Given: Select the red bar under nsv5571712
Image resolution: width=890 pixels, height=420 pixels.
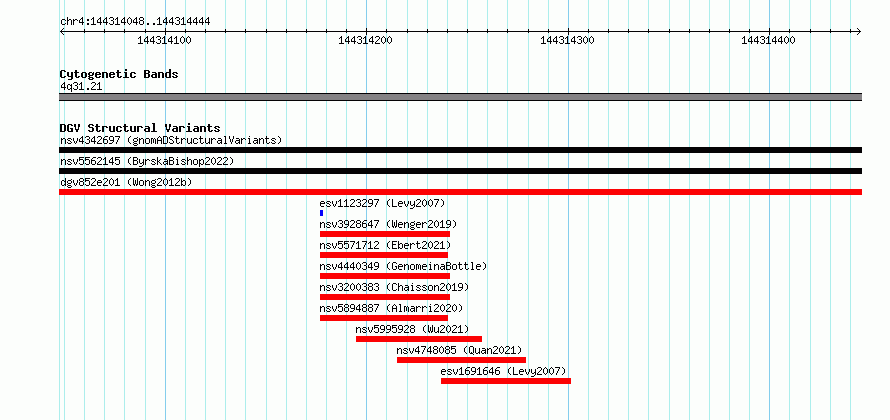Looking at the screenshot, I should 384,255.
